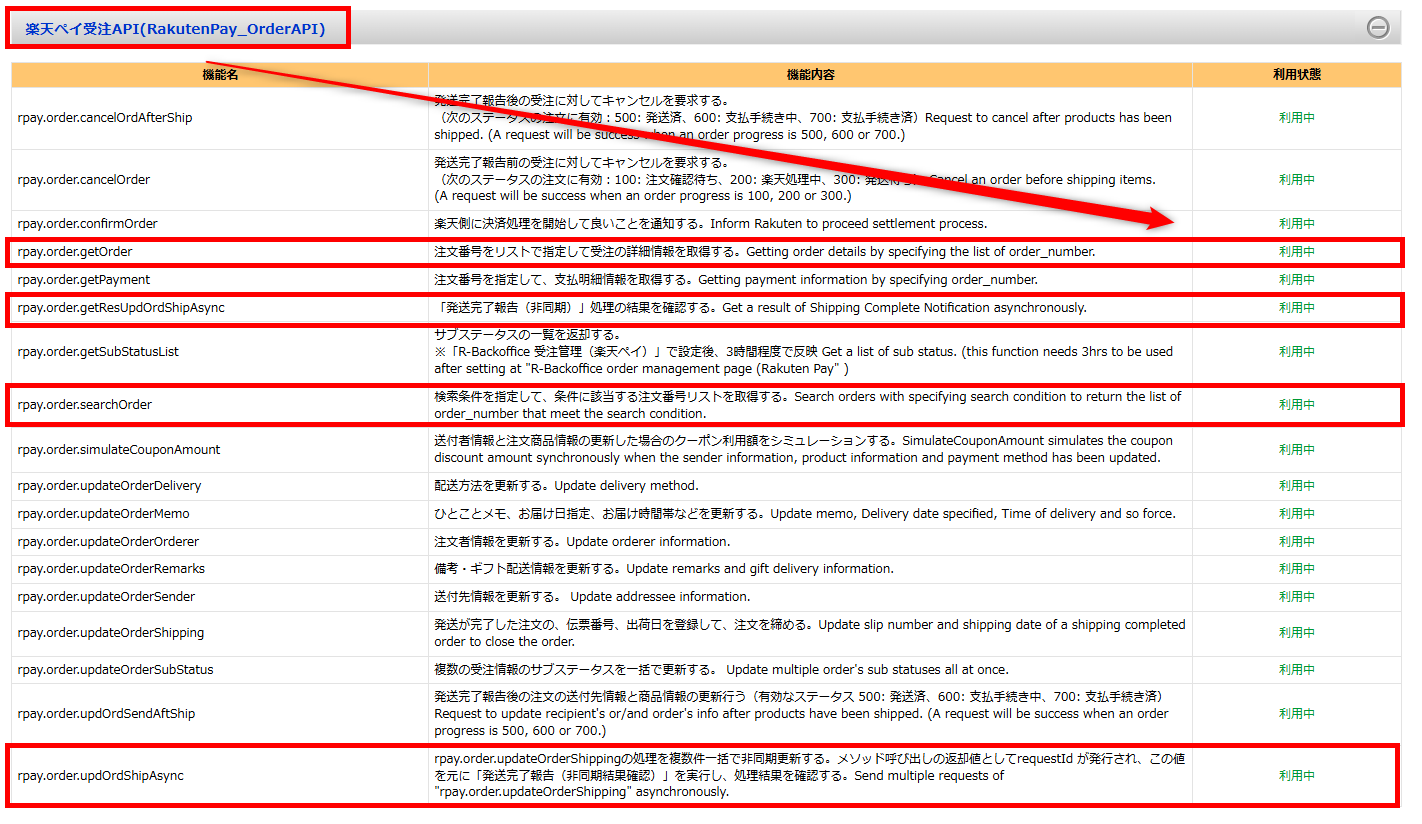Select rpay.order.updateOrderSubStatus function name
The width and height of the screenshot is (1422, 824).
(x=115, y=670)
